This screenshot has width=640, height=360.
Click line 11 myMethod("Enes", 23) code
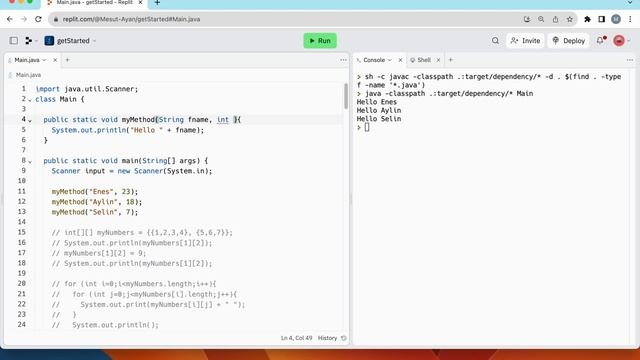coord(95,191)
